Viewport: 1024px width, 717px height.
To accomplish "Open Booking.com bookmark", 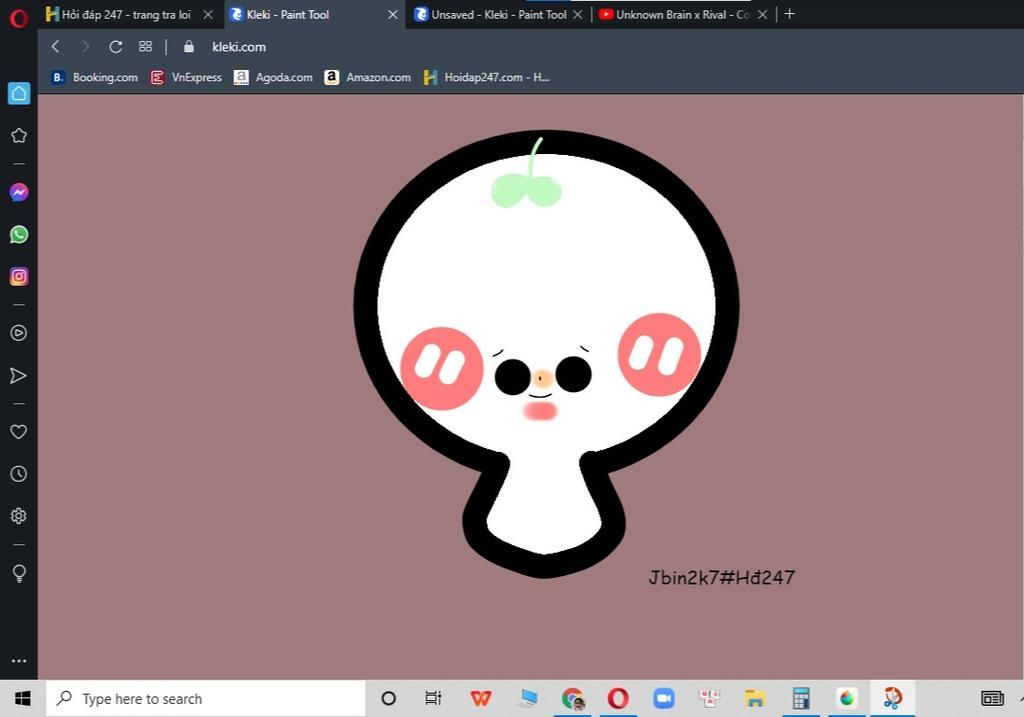I will (95, 77).
